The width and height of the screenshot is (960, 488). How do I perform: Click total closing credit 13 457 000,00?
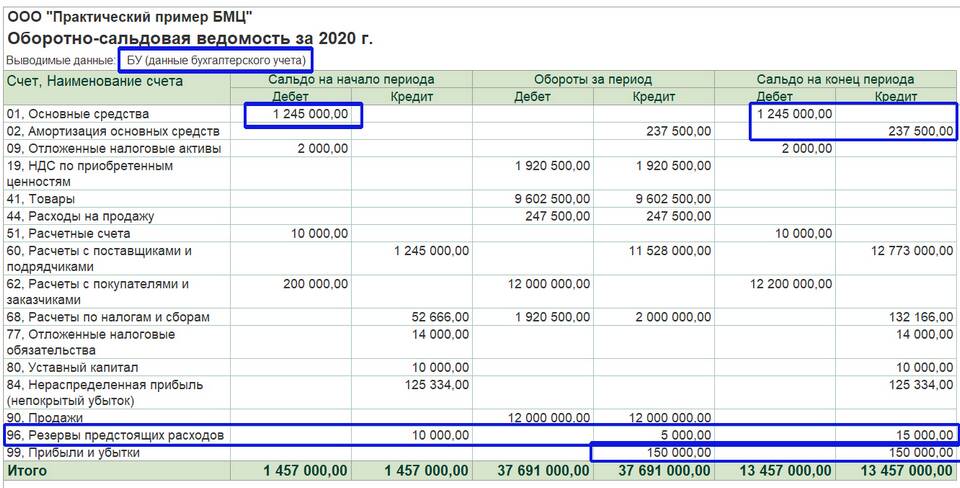pyautogui.click(x=908, y=471)
